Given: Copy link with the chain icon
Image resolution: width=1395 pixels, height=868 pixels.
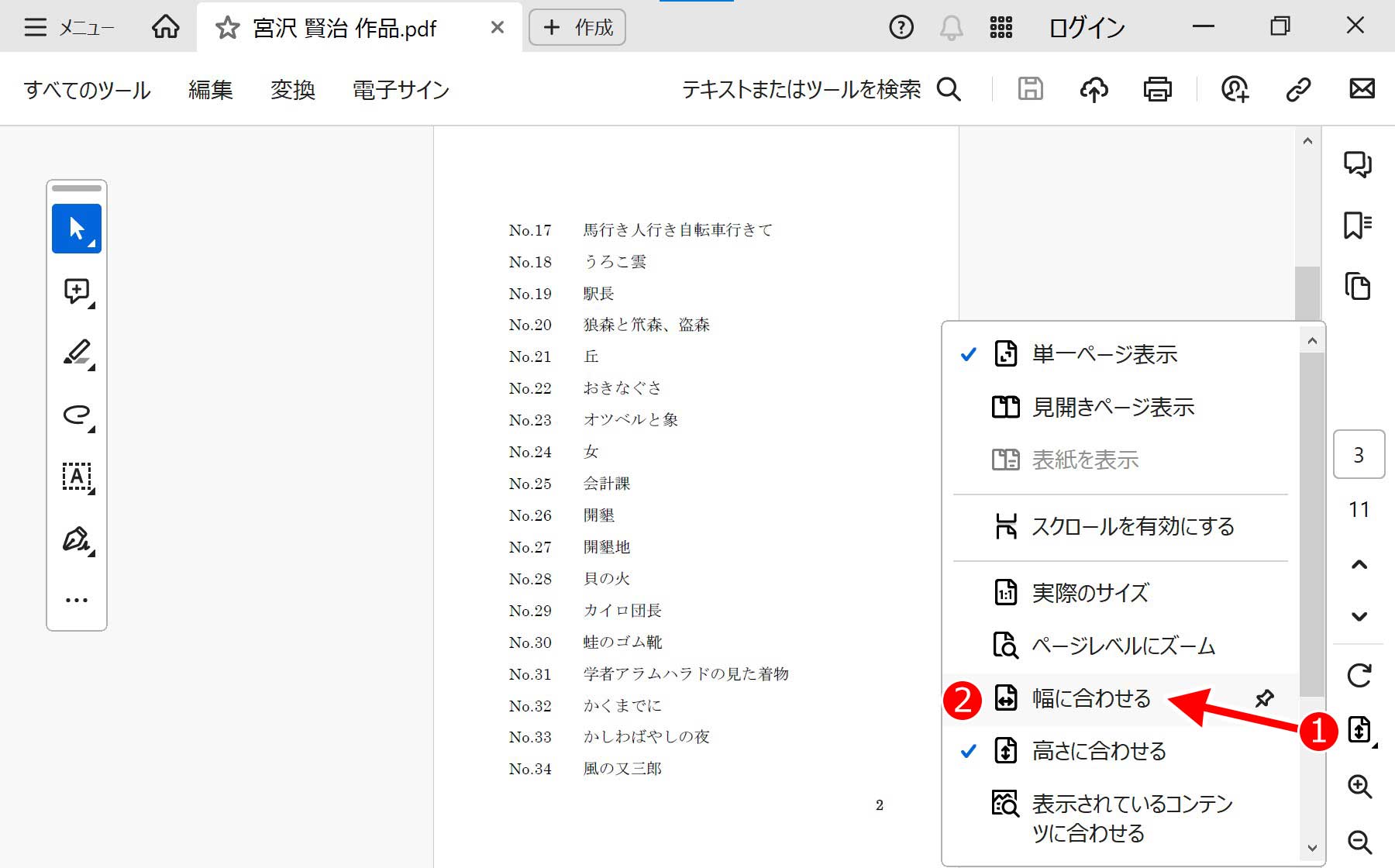Looking at the screenshot, I should [x=1298, y=90].
